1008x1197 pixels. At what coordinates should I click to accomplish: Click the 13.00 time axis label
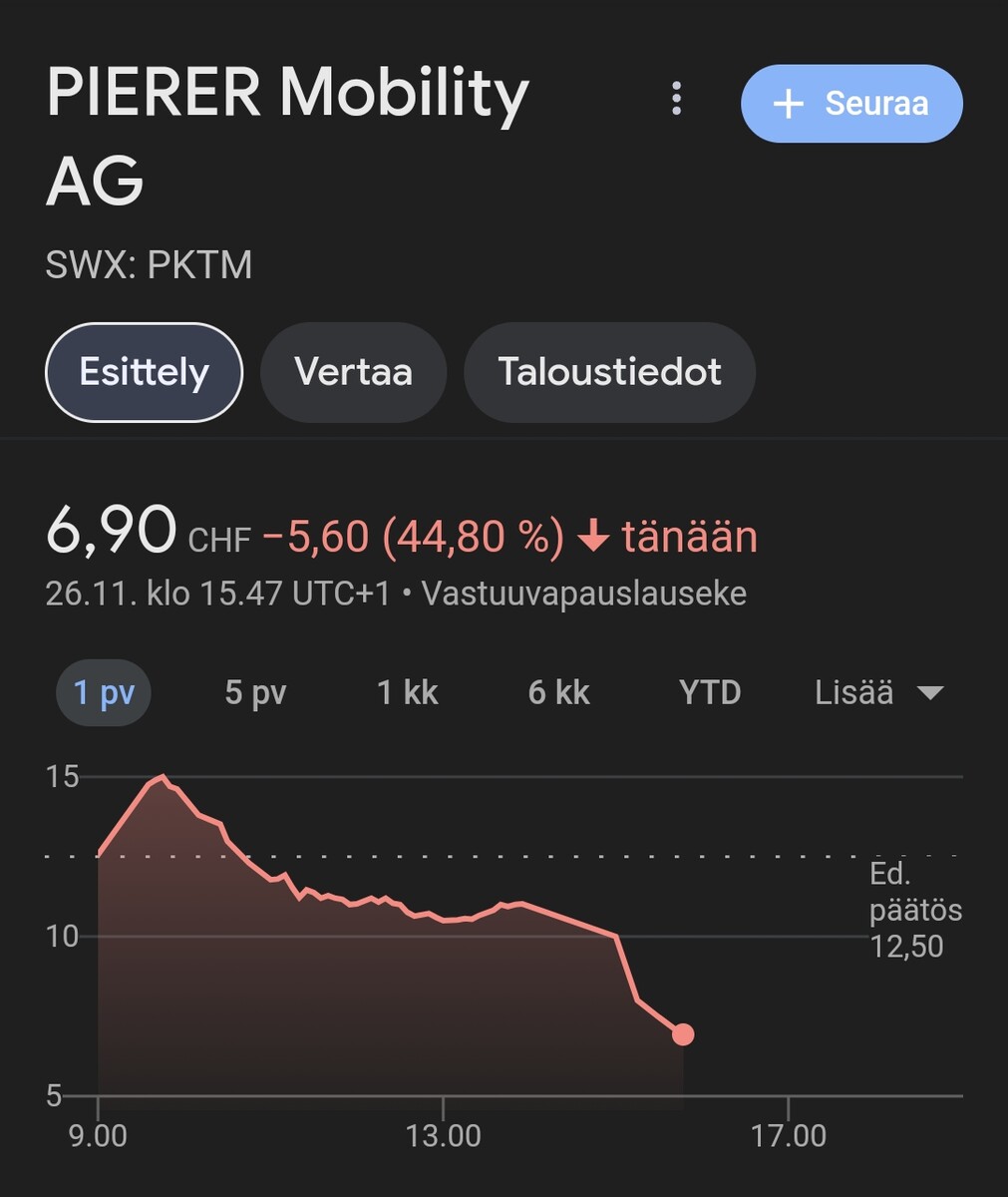click(443, 1135)
